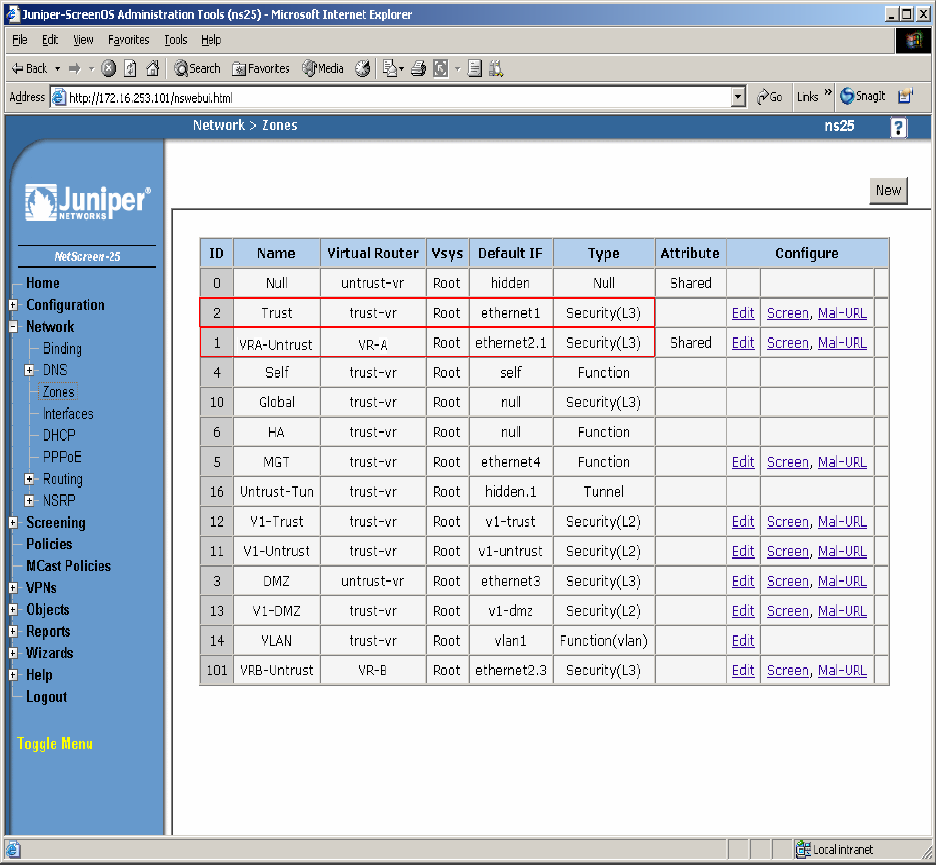Click the ethernet2.3 default interface cell
This screenshot has width=936, height=865.
tap(511, 670)
